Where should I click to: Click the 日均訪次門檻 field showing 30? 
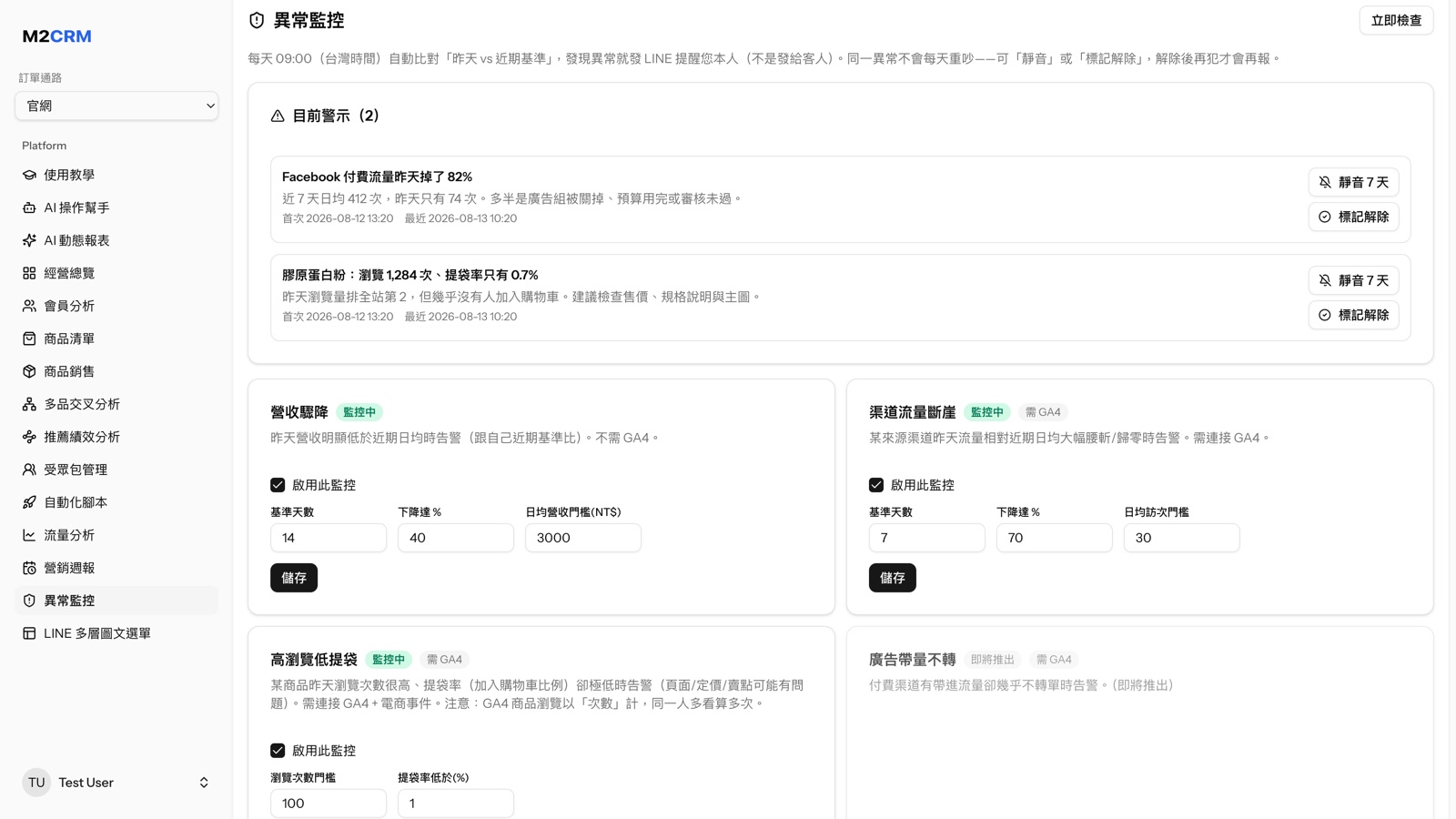[x=1182, y=538]
